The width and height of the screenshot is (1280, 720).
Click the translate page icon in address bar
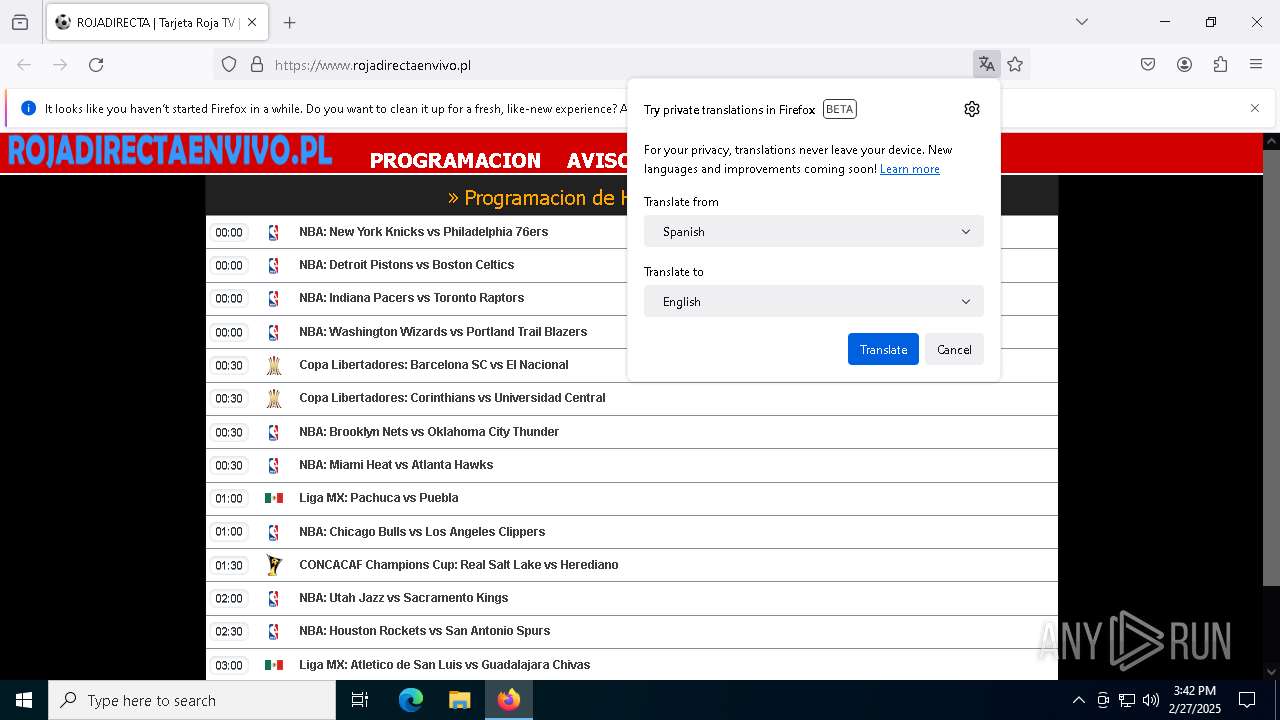[x=986, y=65]
